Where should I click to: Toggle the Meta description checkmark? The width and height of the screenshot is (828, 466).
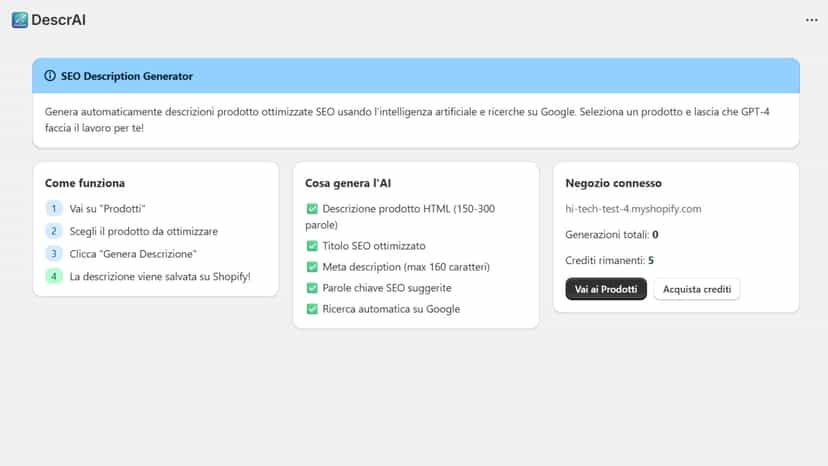312,267
